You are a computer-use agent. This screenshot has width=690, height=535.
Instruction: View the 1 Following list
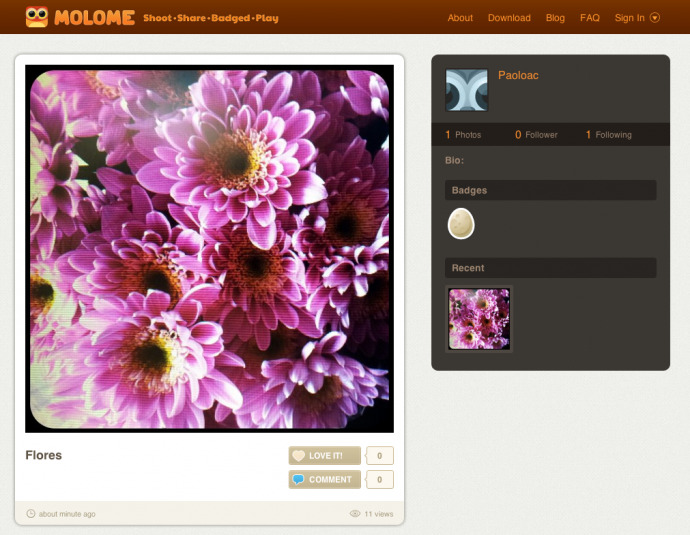click(608, 135)
